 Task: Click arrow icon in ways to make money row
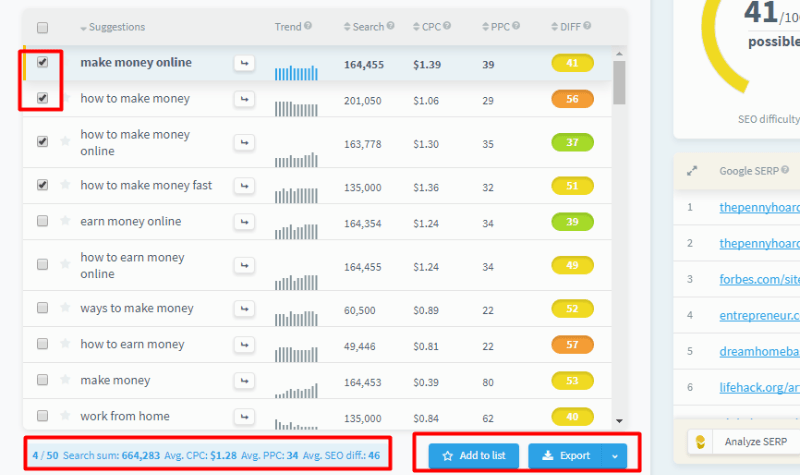point(244,309)
